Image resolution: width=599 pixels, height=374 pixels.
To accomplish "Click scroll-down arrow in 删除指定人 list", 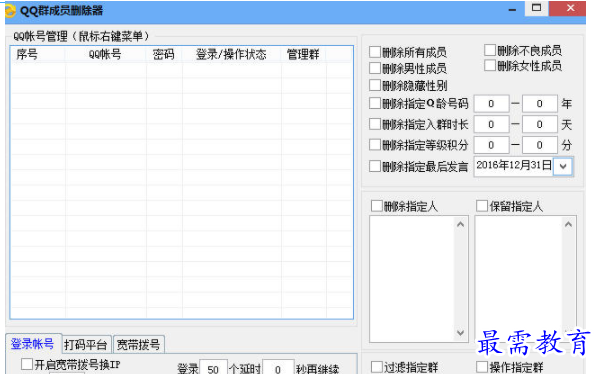I will [460, 333].
